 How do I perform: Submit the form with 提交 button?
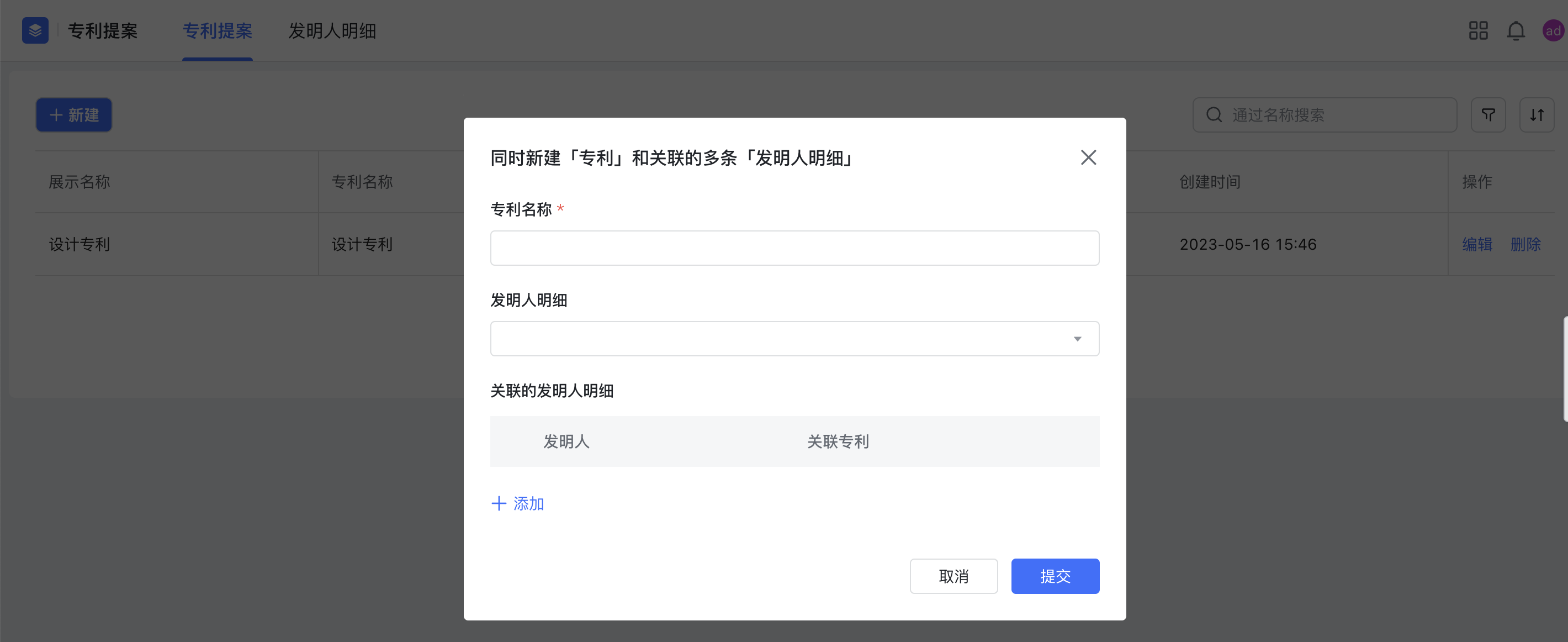(x=1055, y=576)
